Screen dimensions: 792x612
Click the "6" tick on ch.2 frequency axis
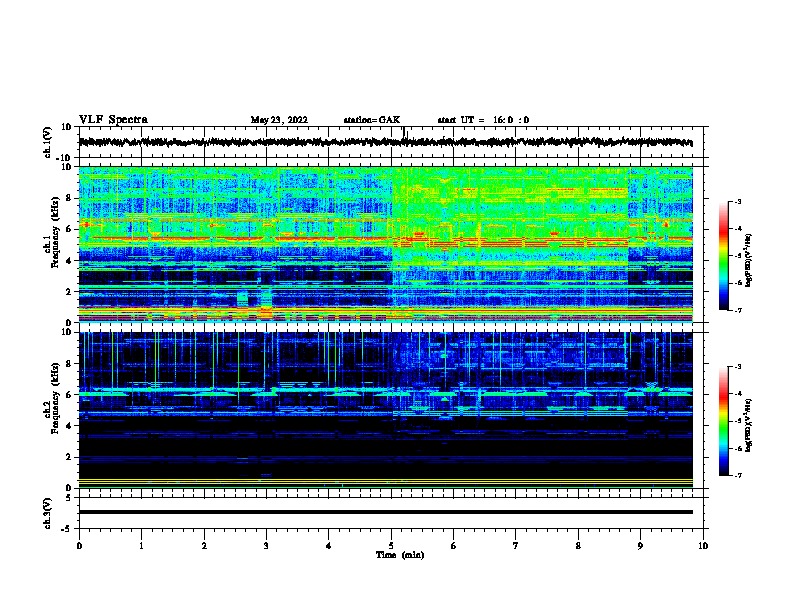pyautogui.click(x=69, y=395)
